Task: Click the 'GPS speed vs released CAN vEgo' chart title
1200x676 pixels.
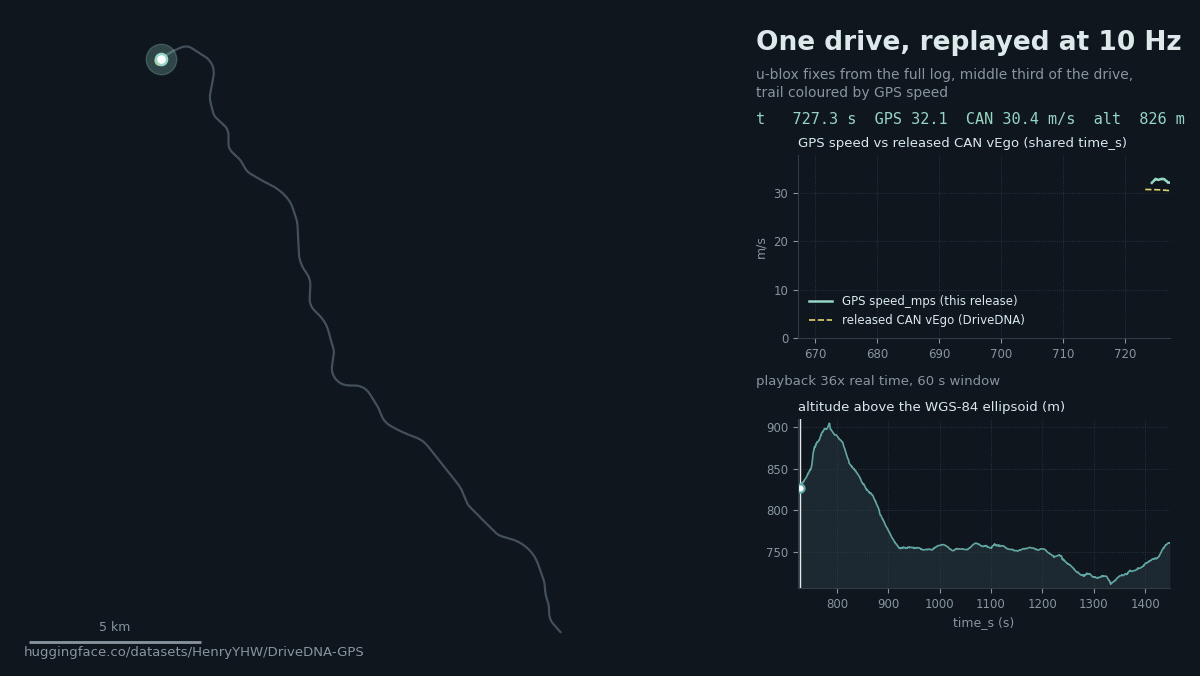Action: click(x=962, y=143)
